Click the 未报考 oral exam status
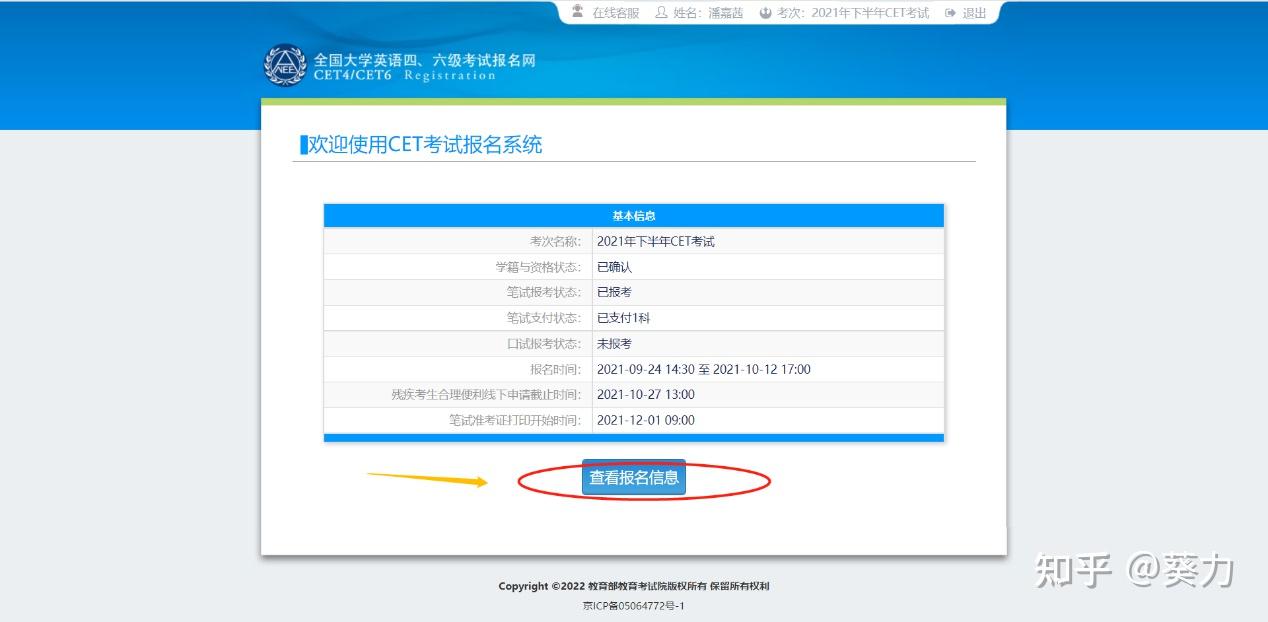The image size is (1268, 622). point(613,343)
